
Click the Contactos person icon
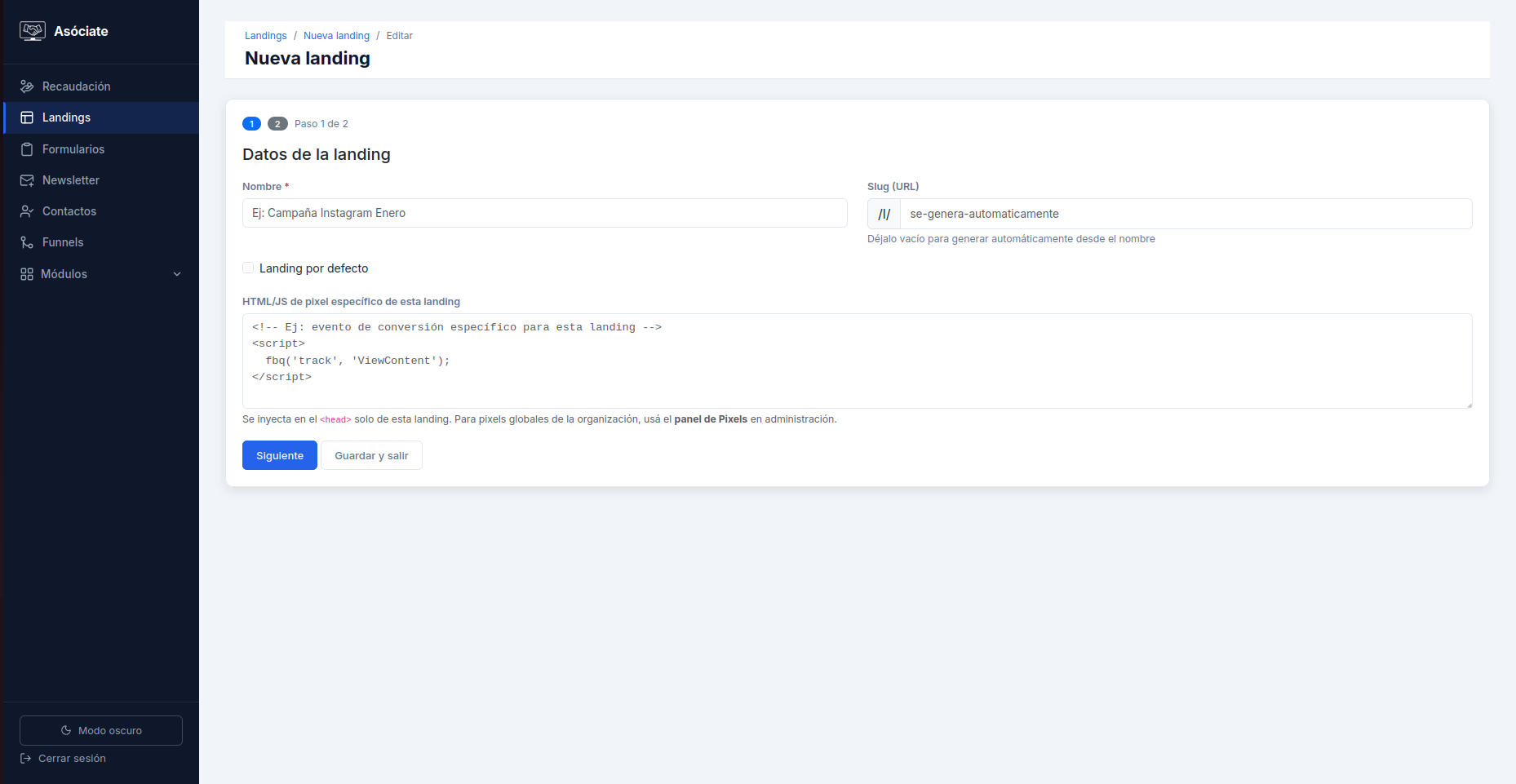point(27,211)
